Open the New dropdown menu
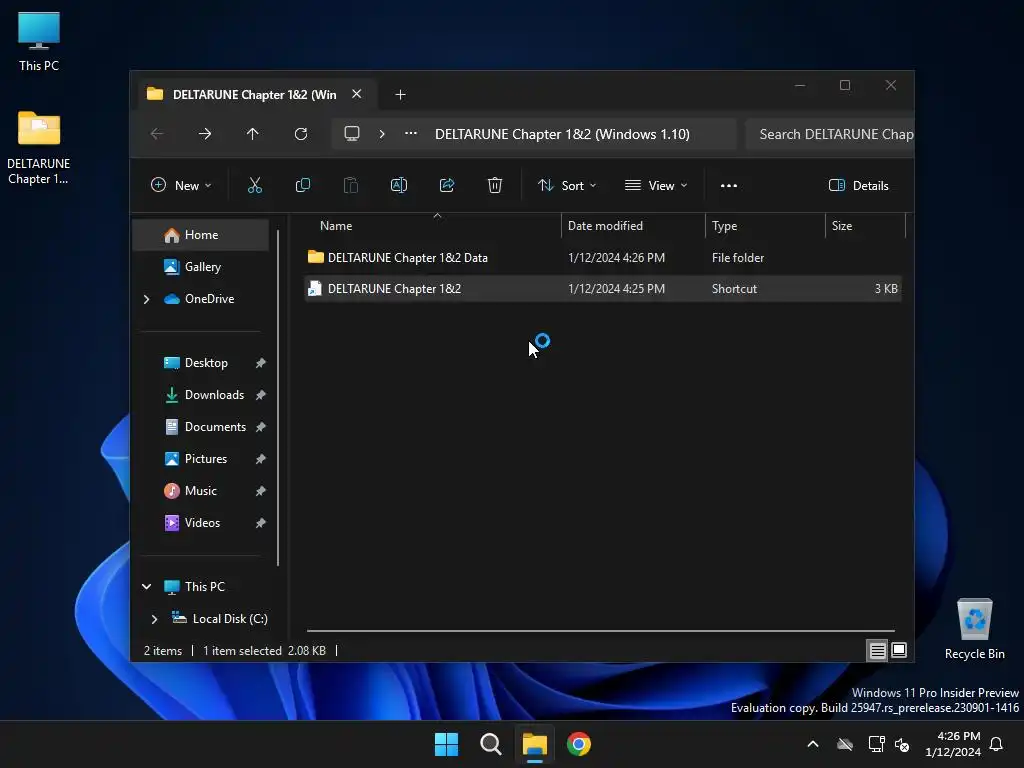The width and height of the screenshot is (1024, 768). pos(181,185)
